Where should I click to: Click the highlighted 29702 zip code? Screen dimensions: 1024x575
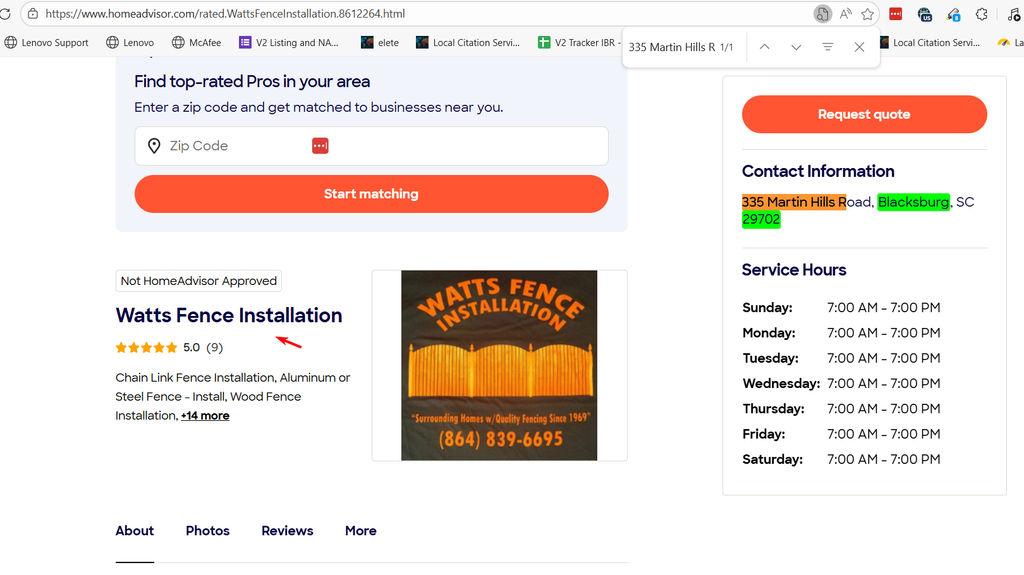pos(761,219)
